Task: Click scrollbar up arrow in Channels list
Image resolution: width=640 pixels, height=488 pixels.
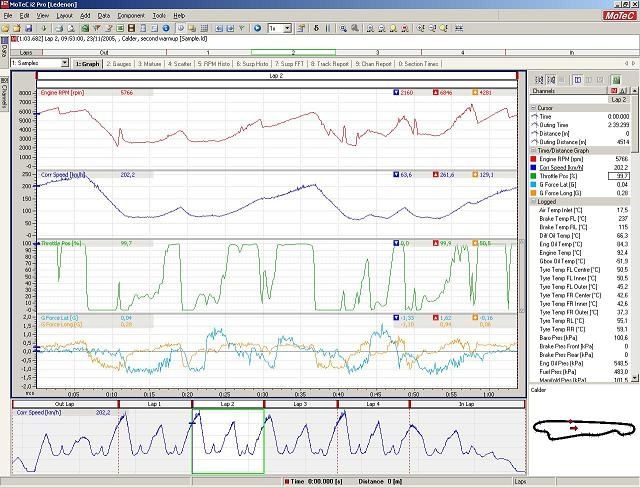Action: click(x=635, y=90)
